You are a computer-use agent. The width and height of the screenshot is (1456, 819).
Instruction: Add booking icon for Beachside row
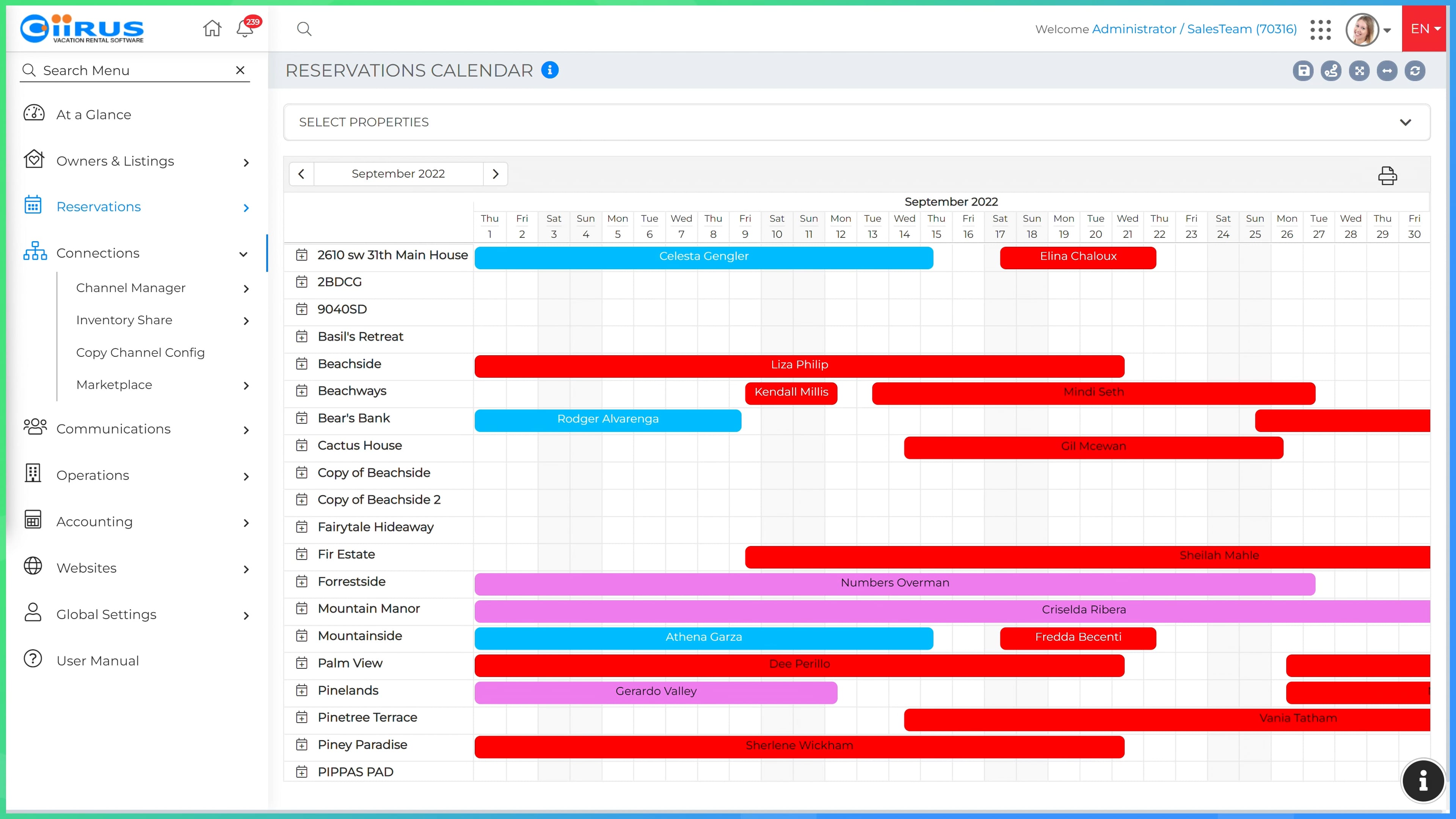(302, 364)
